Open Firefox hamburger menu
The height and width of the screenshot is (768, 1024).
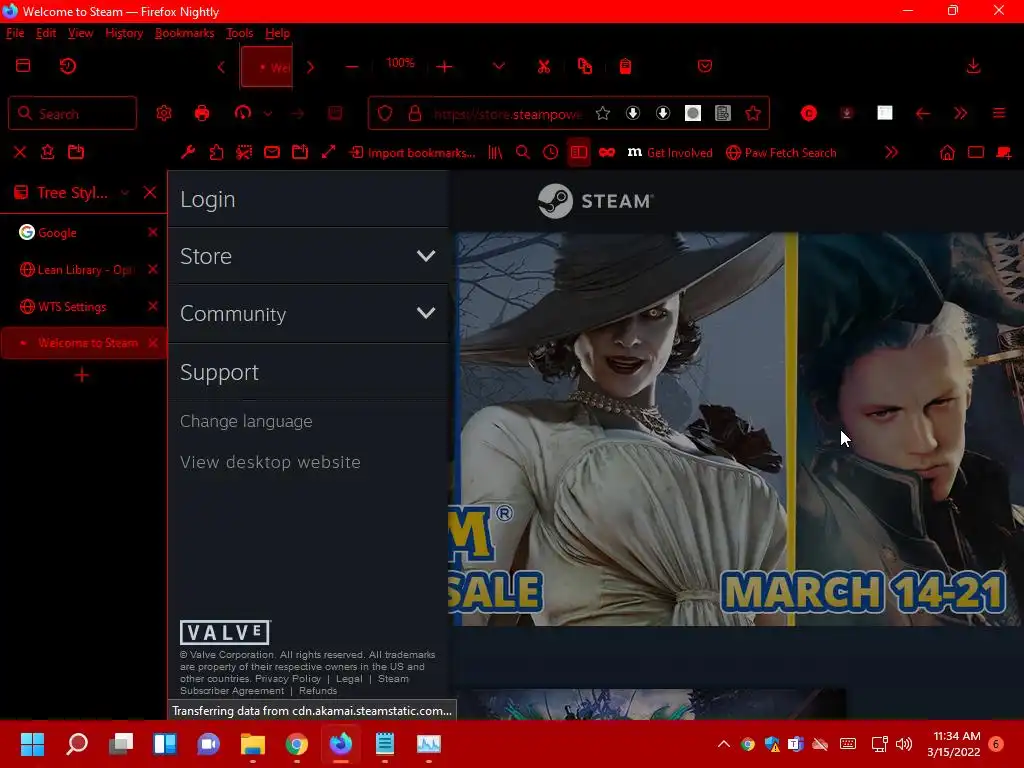pos(999,113)
